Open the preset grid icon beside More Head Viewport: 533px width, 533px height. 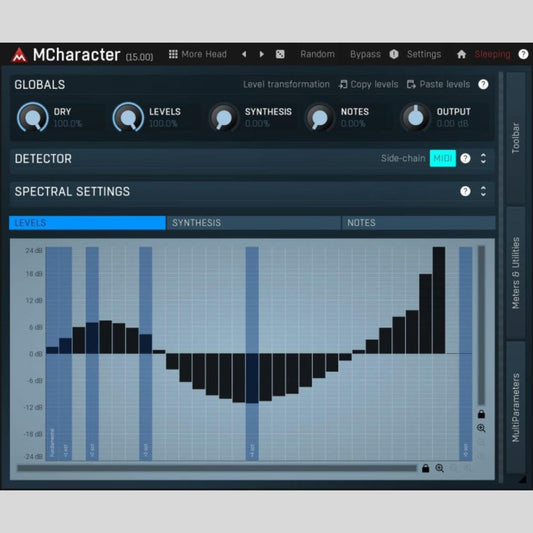(x=173, y=54)
